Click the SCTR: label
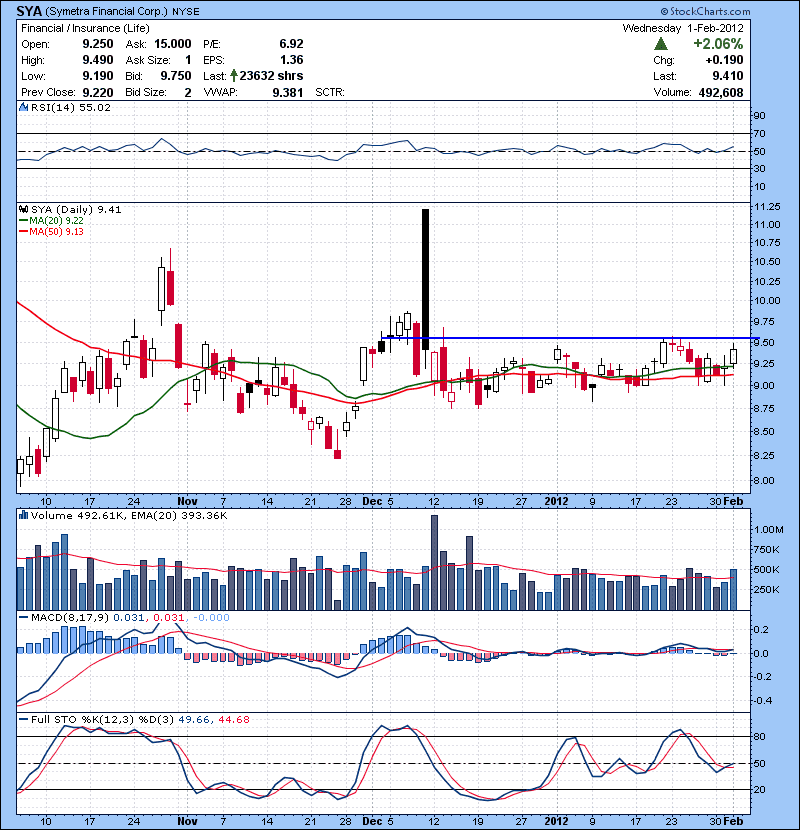The width and height of the screenshot is (800, 830). click(329, 92)
